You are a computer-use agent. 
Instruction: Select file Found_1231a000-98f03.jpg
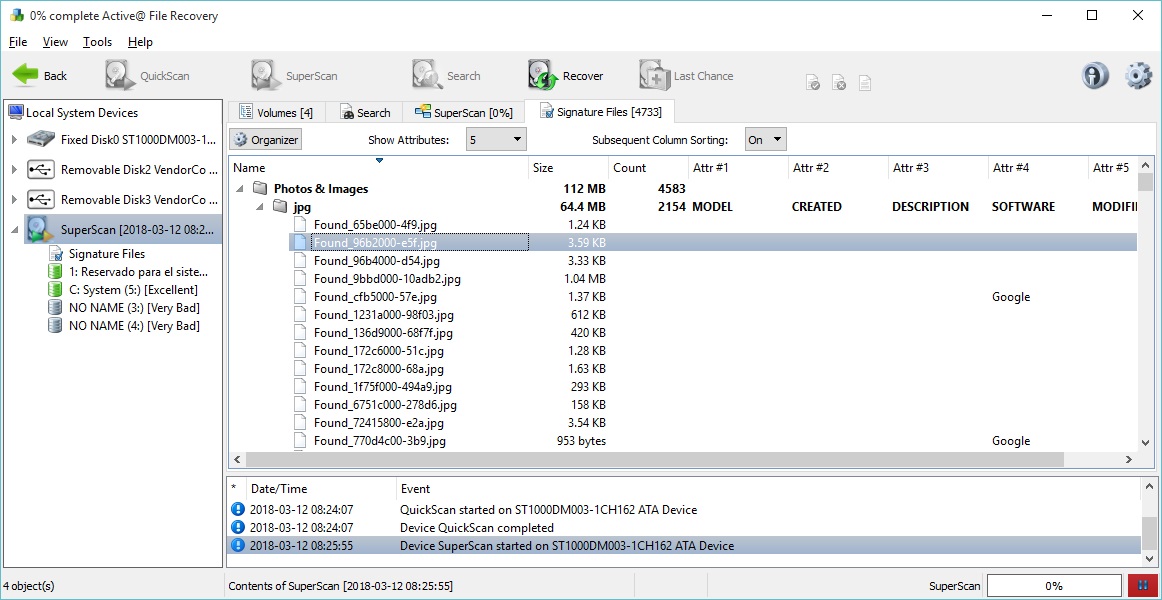[383, 315]
